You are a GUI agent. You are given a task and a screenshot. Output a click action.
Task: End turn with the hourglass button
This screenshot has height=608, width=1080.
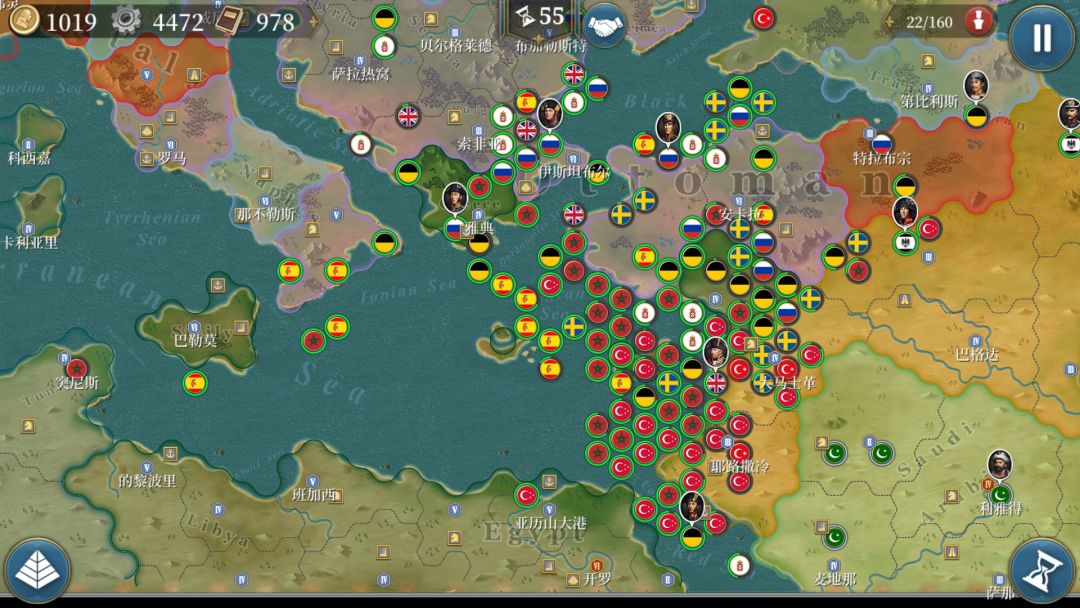[1043, 572]
